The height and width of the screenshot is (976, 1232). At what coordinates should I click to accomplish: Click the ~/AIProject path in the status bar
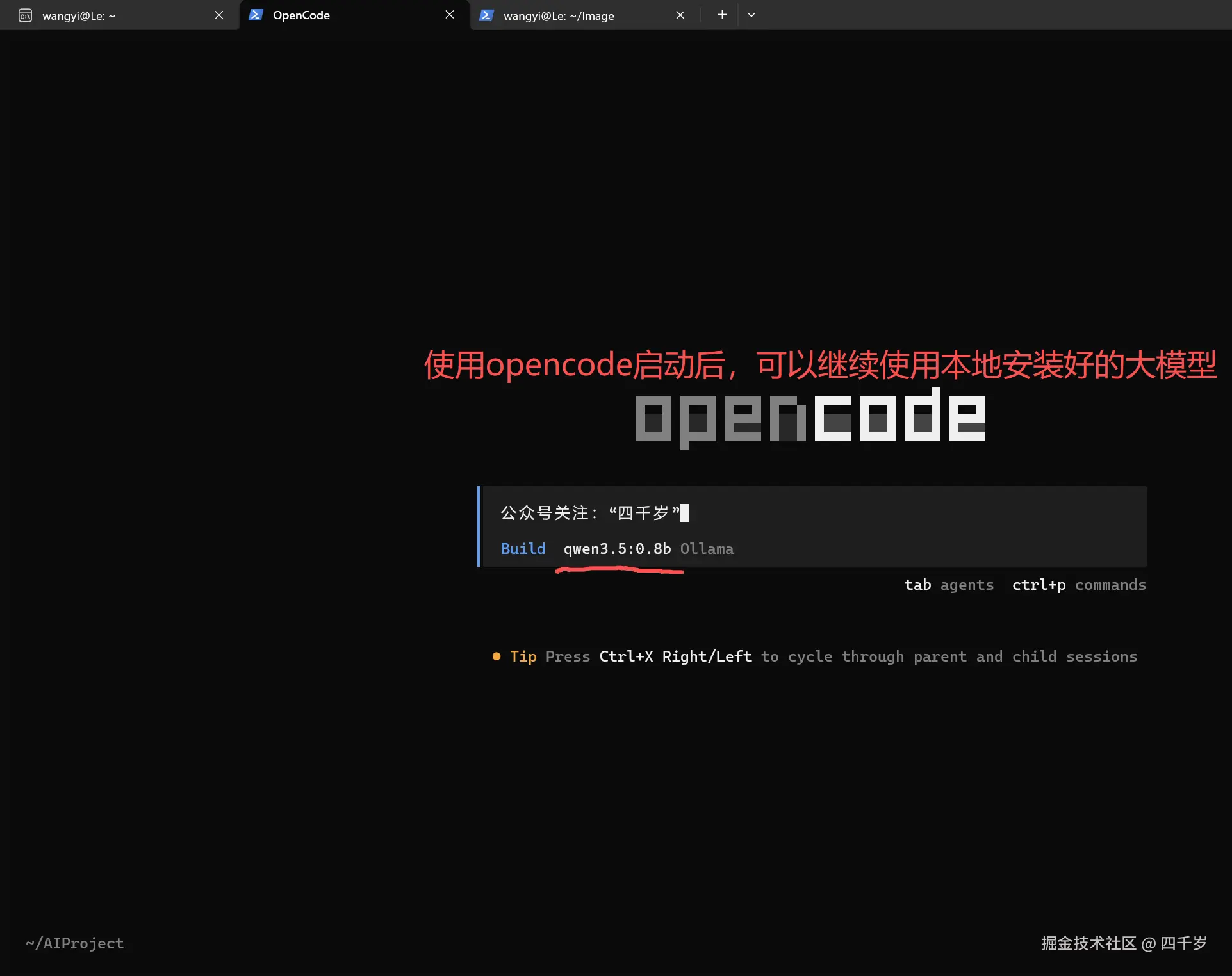pos(74,943)
